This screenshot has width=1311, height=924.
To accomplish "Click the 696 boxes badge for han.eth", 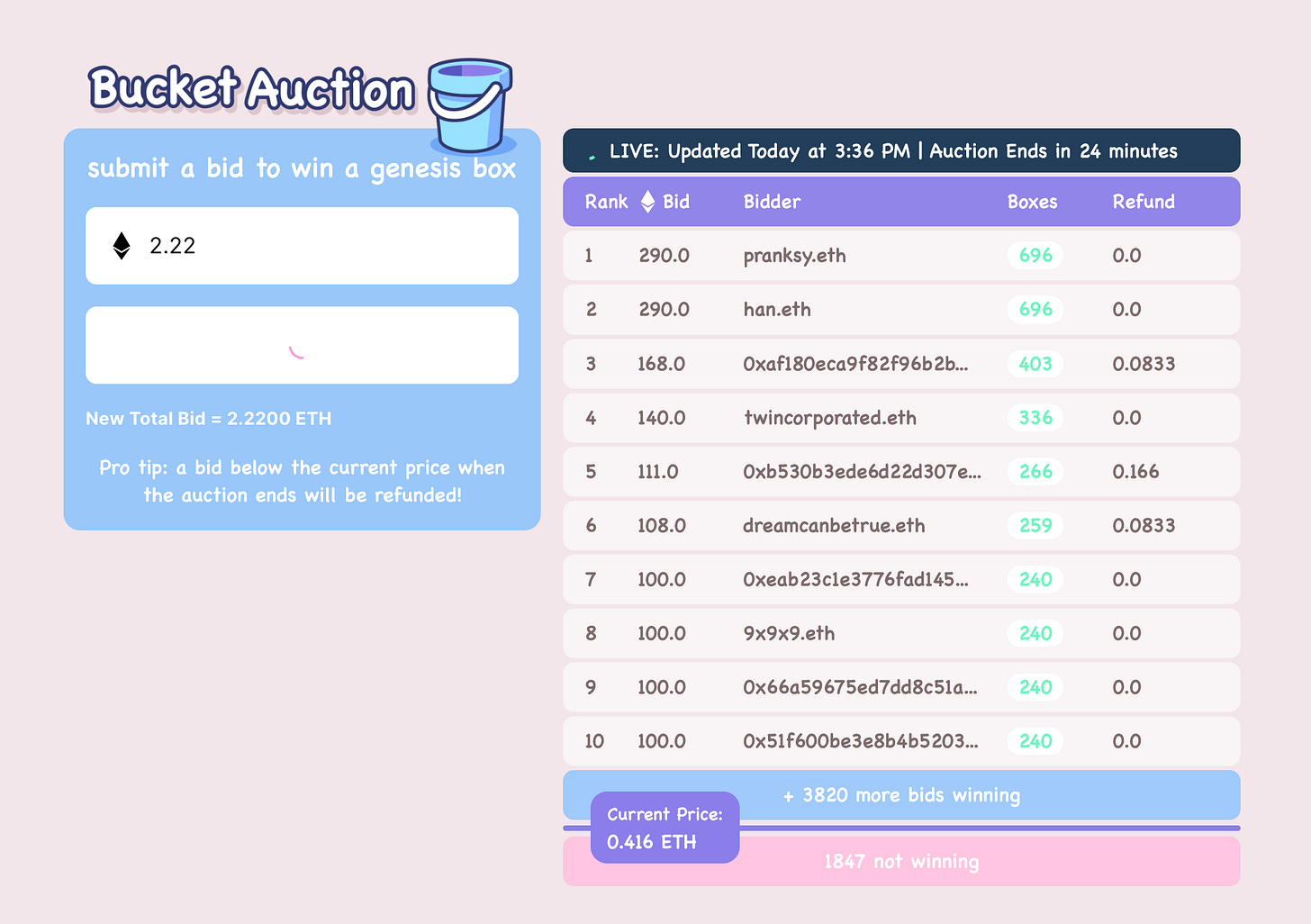I will pos(1035,310).
